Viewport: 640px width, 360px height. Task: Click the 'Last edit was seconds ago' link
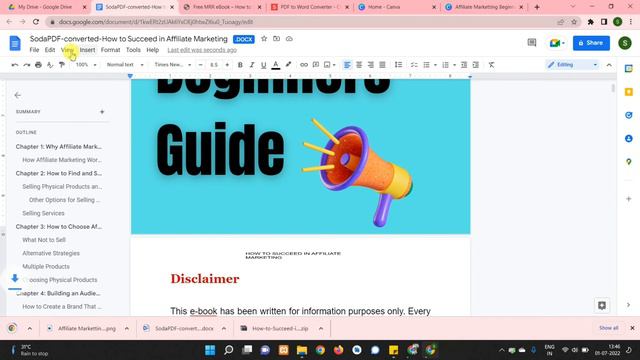(x=202, y=50)
